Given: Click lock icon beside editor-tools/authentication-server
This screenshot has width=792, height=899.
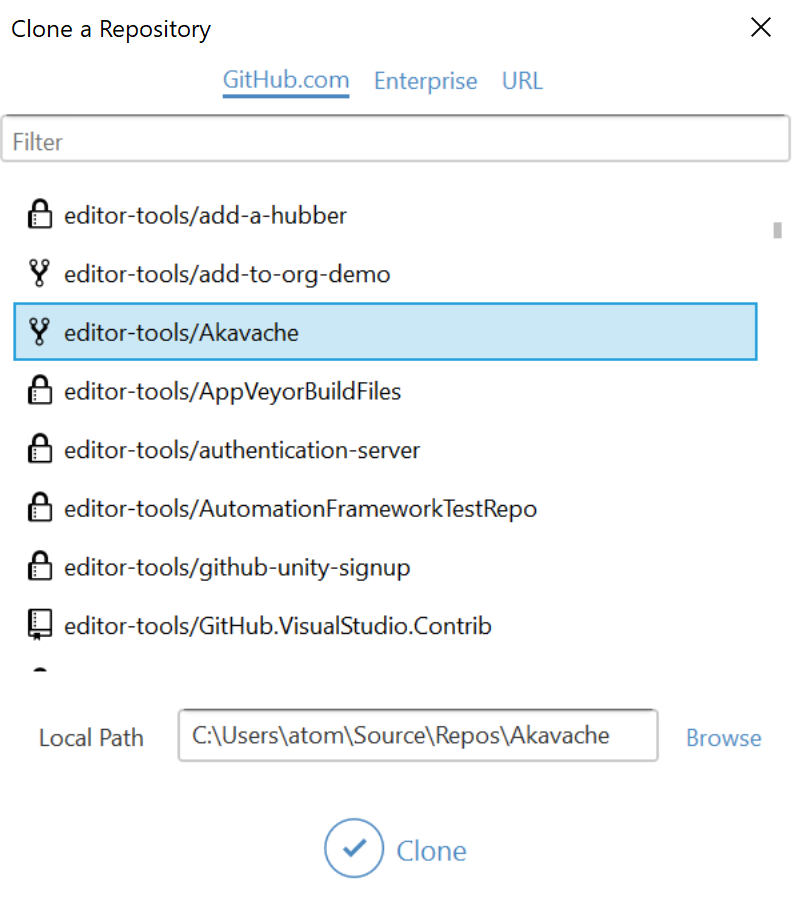Looking at the screenshot, I should (39, 450).
